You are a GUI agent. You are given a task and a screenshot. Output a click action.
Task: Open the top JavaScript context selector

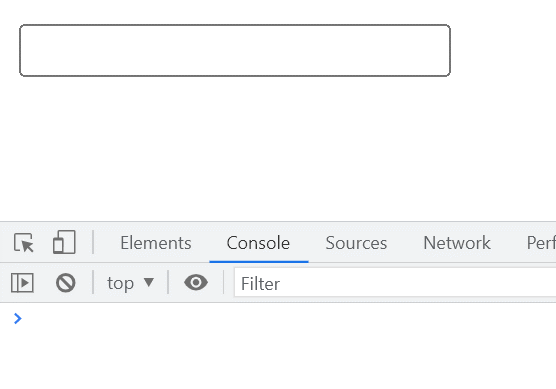click(x=130, y=283)
